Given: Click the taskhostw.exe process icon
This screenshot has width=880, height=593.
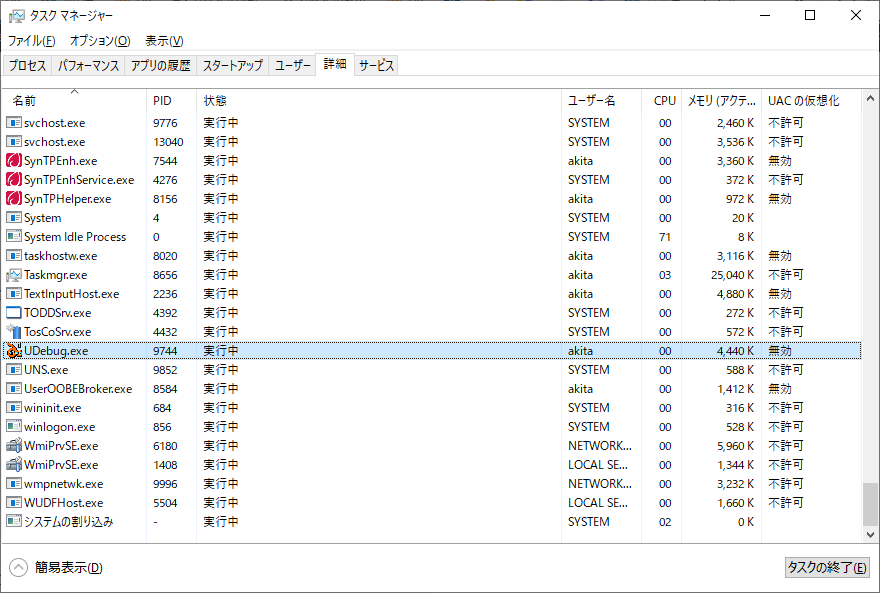Looking at the screenshot, I should click(13, 256).
